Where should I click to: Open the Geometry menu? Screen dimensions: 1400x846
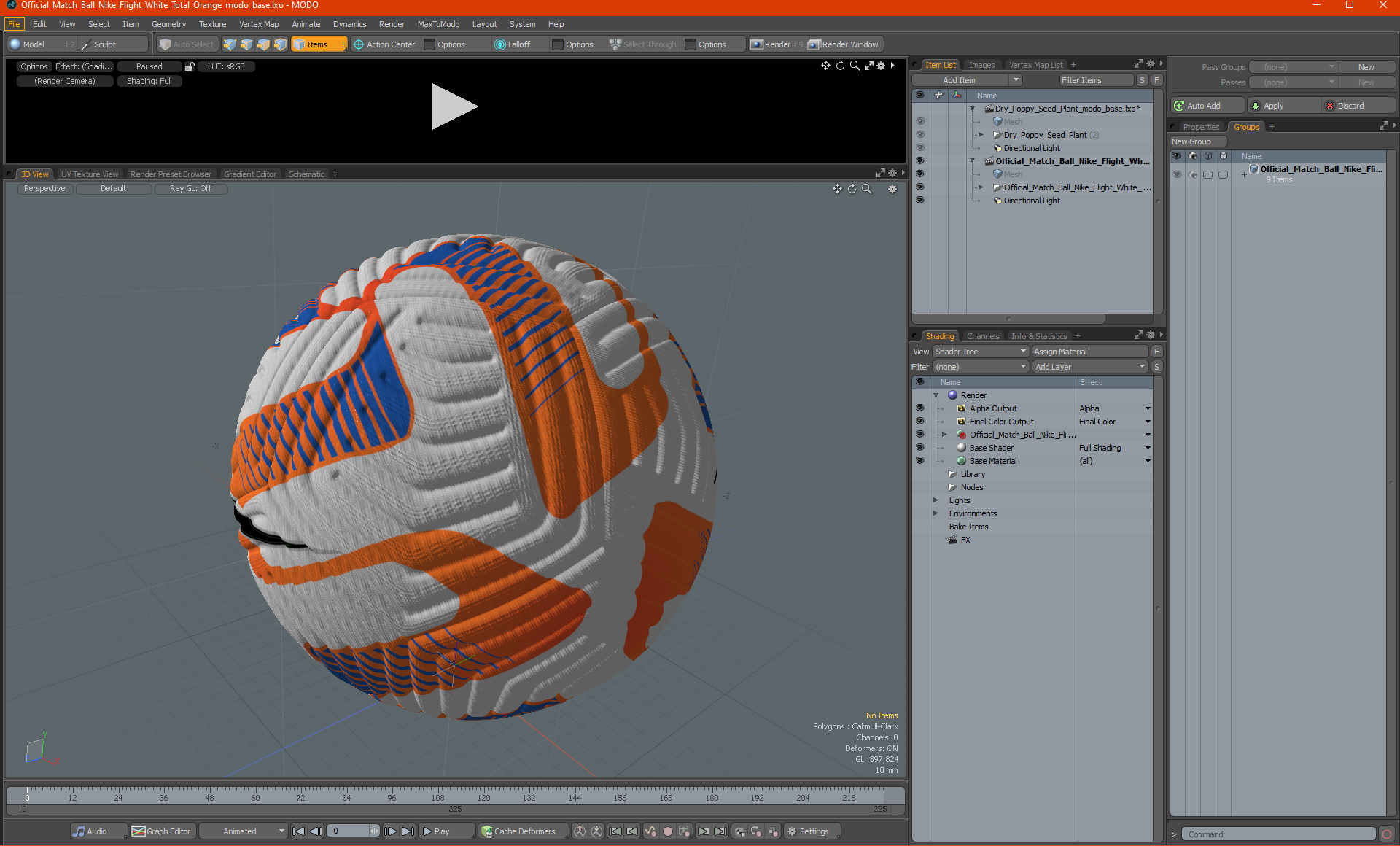(168, 24)
